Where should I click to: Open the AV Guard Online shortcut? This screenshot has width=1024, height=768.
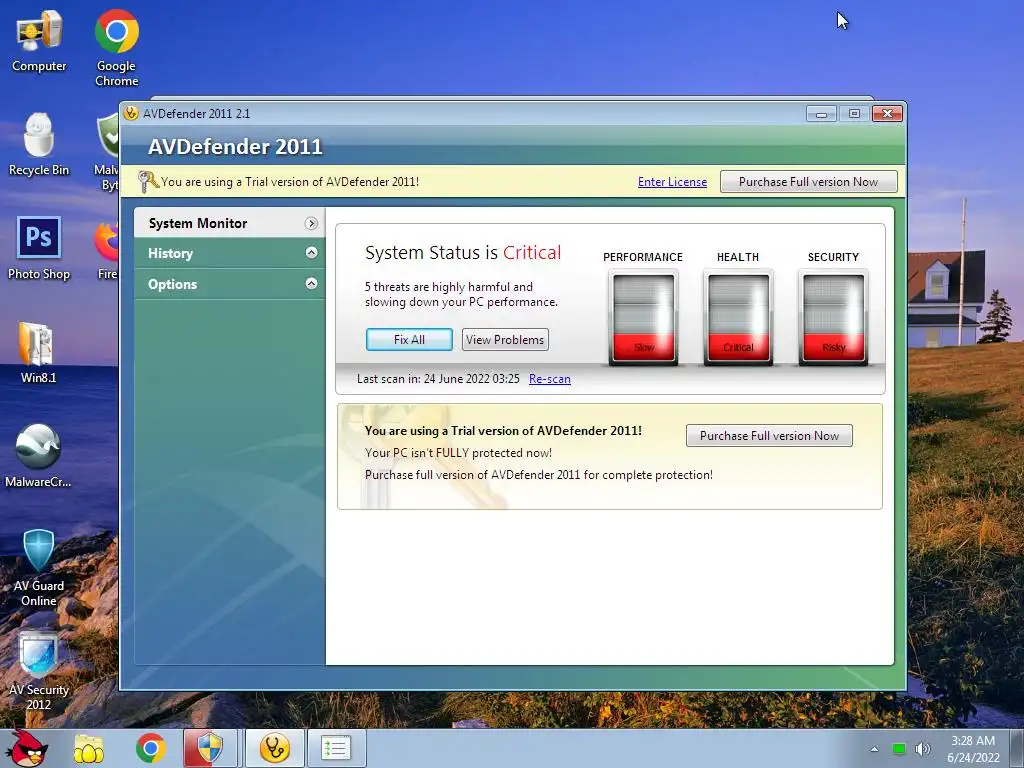click(39, 568)
